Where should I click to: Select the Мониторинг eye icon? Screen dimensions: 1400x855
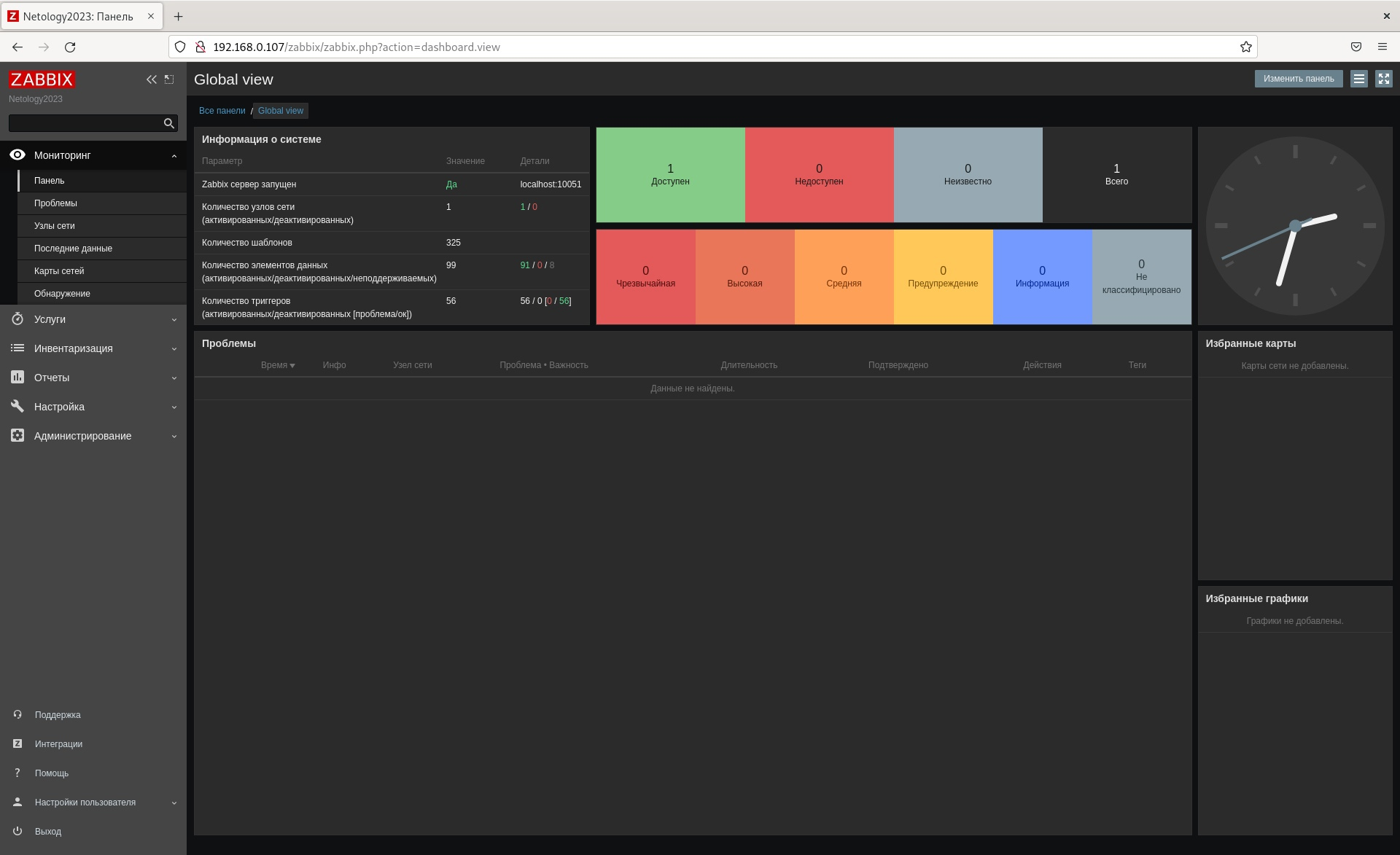[17, 155]
